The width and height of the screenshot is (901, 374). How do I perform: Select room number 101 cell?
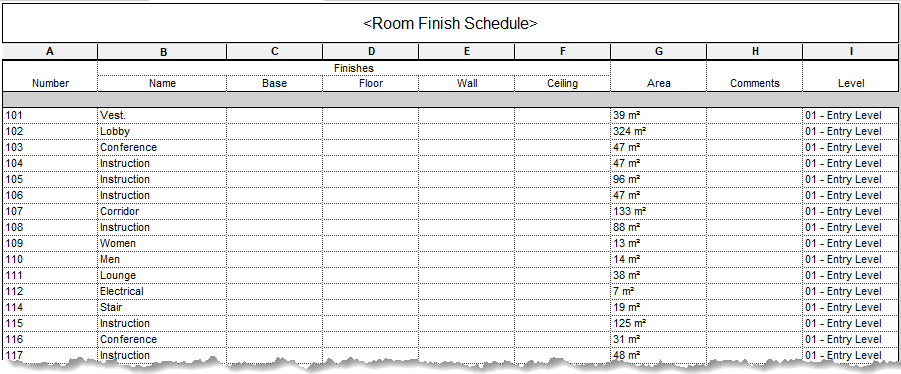point(50,115)
